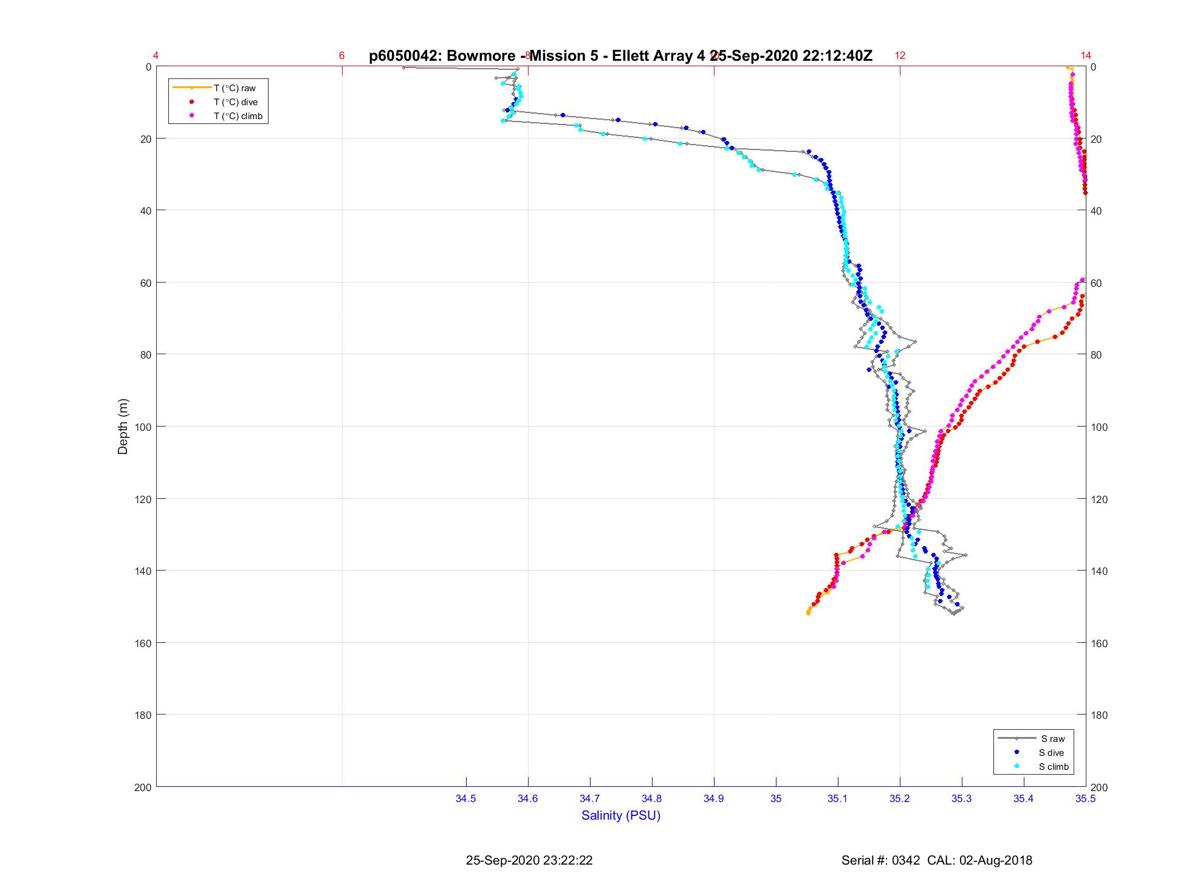This screenshot has width=1200, height=885.
Task: Click the 34.5 salinity tick label
Action: (x=466, y=799)
